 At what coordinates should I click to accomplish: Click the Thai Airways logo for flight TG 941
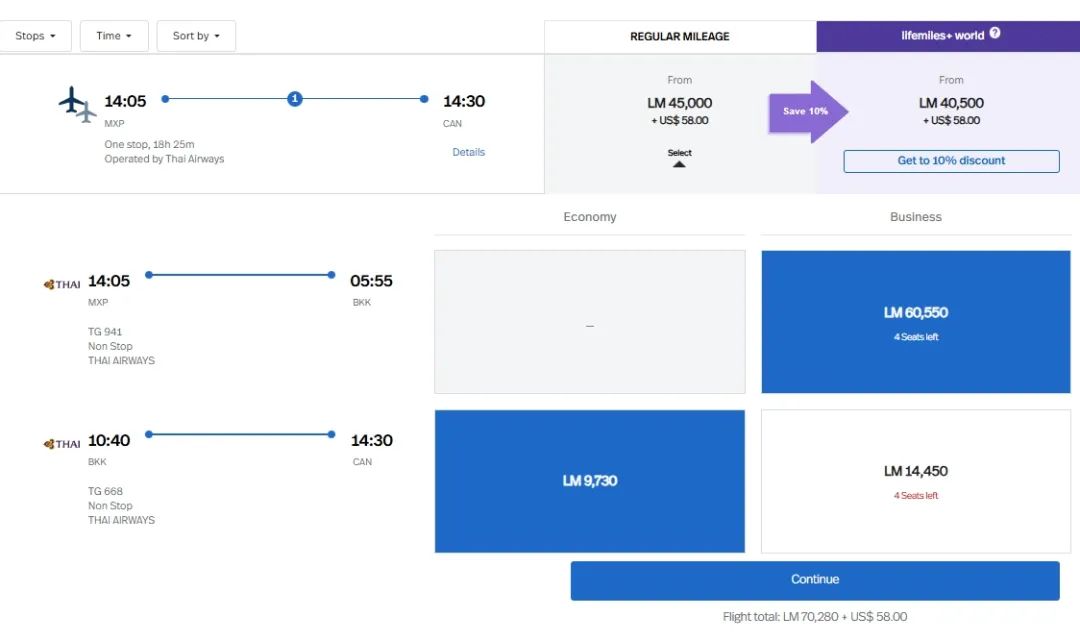(62, 284)
